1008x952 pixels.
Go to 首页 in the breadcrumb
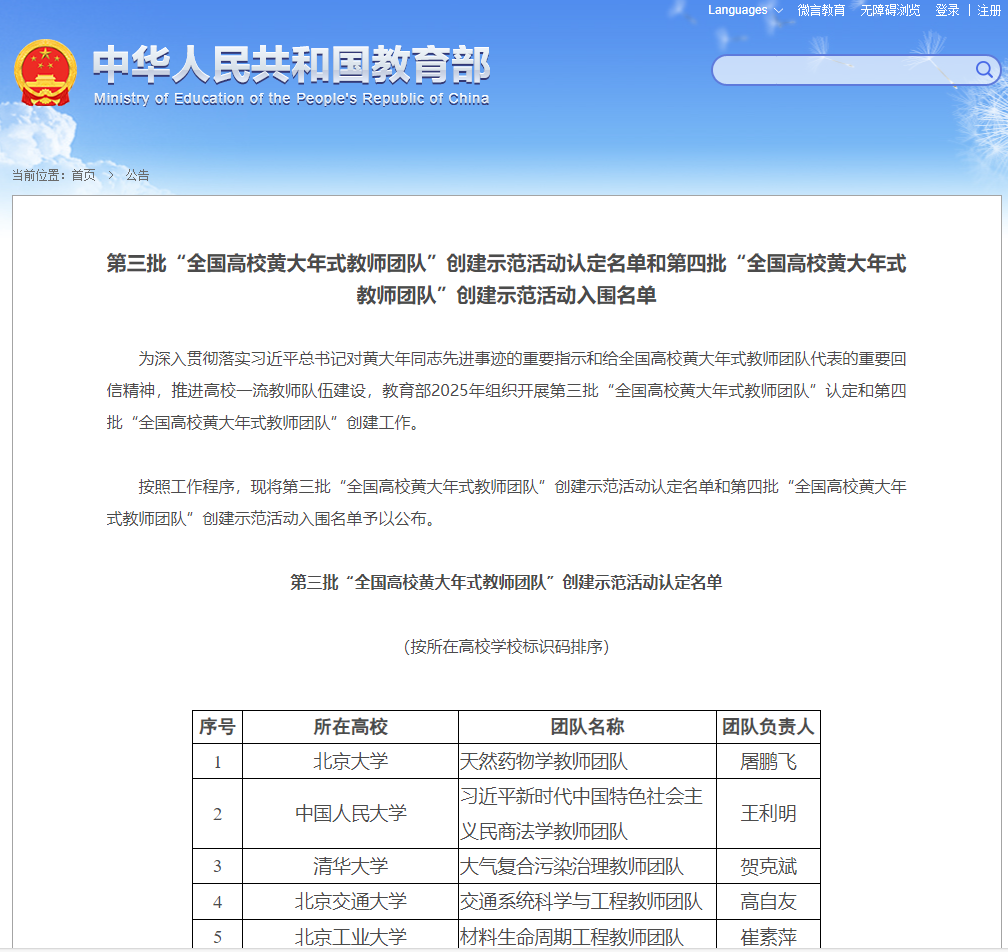[84, 175]
